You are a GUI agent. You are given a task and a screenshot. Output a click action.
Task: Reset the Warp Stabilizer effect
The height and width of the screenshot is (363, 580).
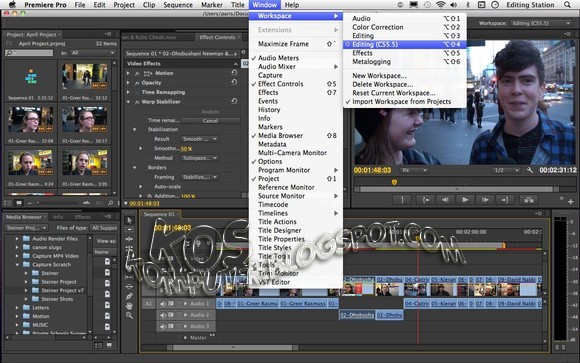(x=234, y=101)
